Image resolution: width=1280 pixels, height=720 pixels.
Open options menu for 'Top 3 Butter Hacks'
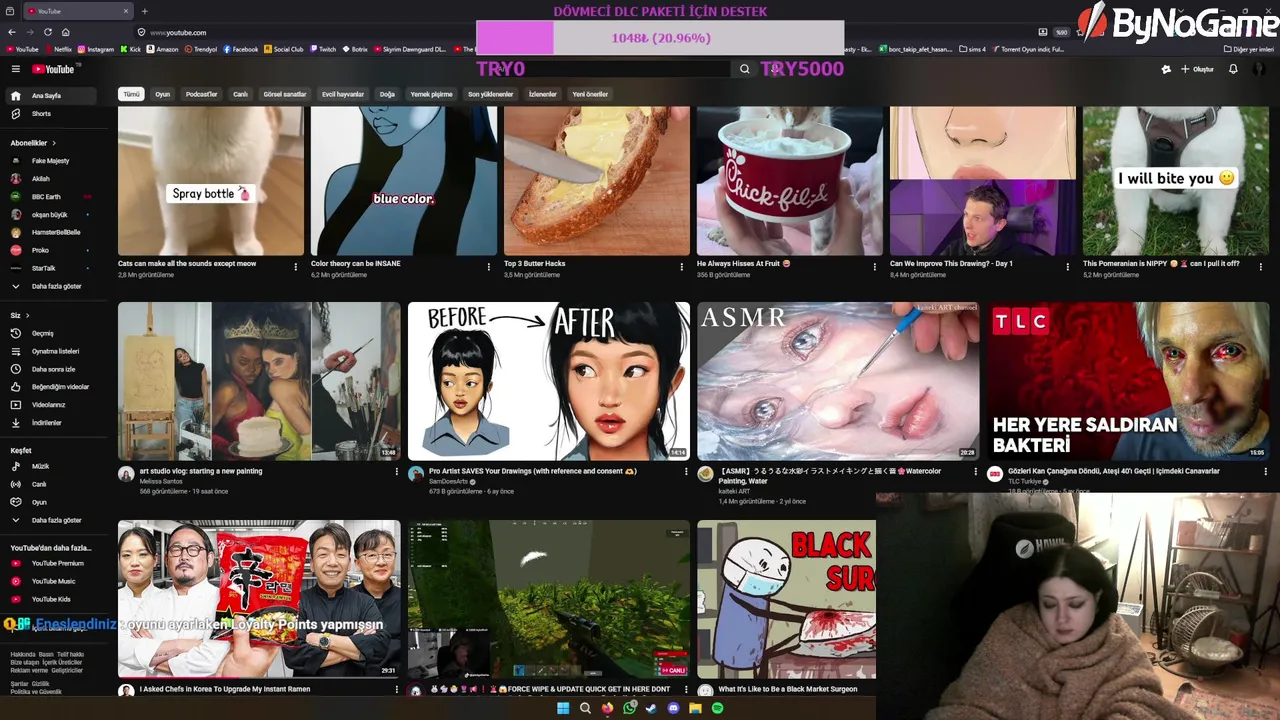(x=681, y=267)
